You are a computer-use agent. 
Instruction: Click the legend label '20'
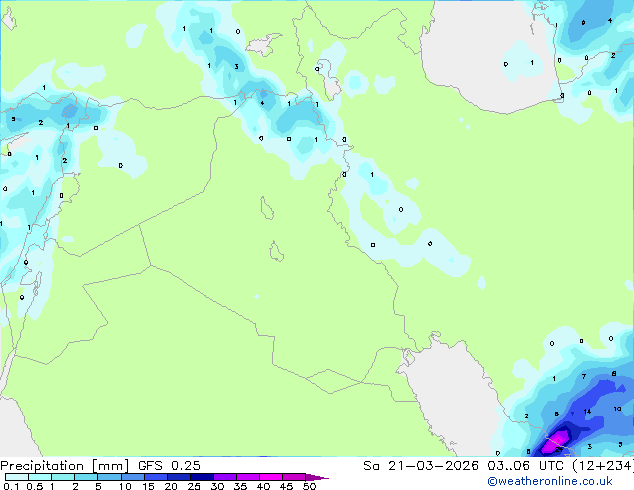(x=171, y=486)
